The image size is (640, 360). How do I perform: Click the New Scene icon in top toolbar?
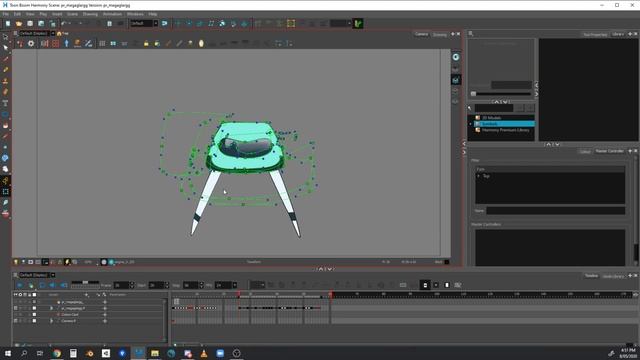pos(8,24)
